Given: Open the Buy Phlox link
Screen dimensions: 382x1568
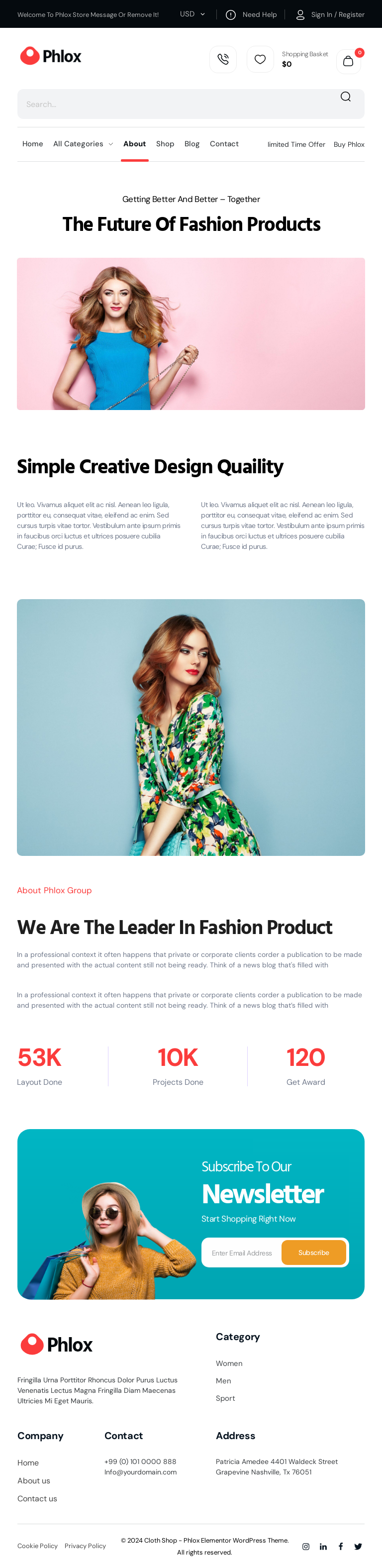Looking at the screenshot, I should click(349, 144).
